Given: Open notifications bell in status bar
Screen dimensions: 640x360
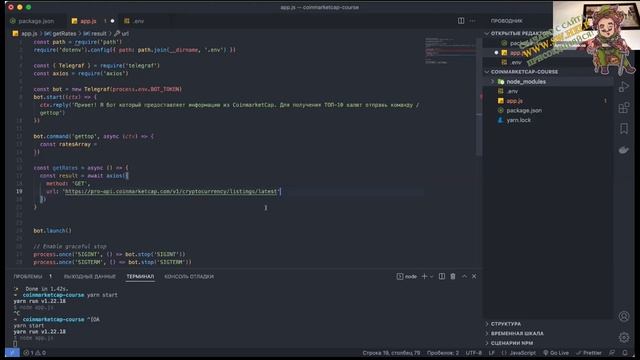Looking at the screenshot, I should click(625, 353).
